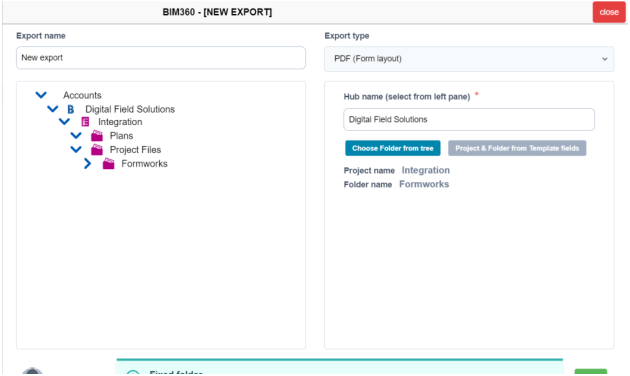
Task: Click the Integration project name value
Action: click(425, 170)
